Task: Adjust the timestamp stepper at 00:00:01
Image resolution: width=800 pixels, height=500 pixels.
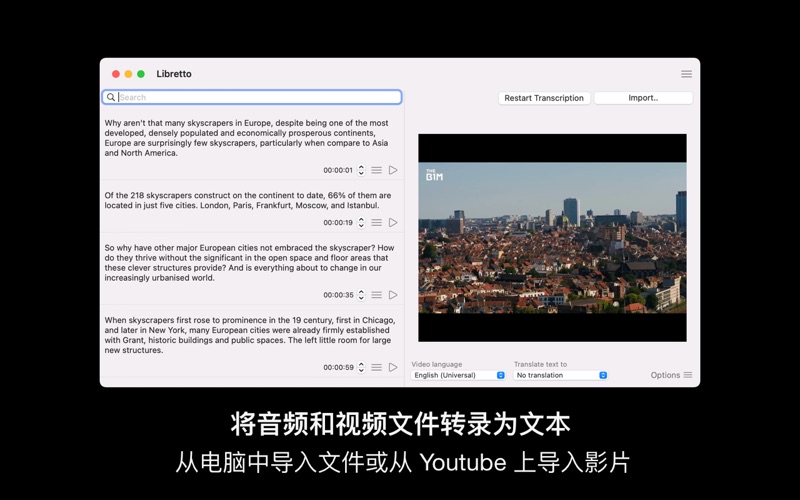Action: point(361,170)
